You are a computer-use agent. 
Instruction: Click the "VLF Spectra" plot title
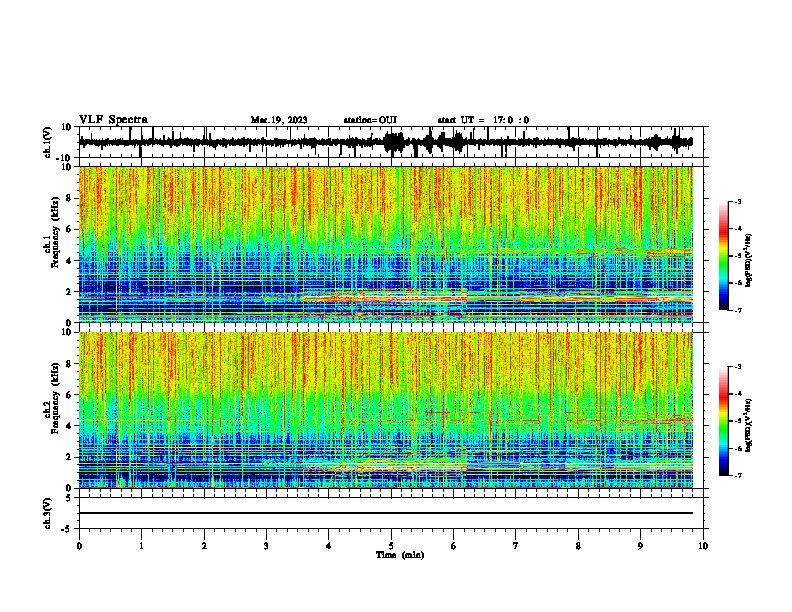(x=113, y=120)
